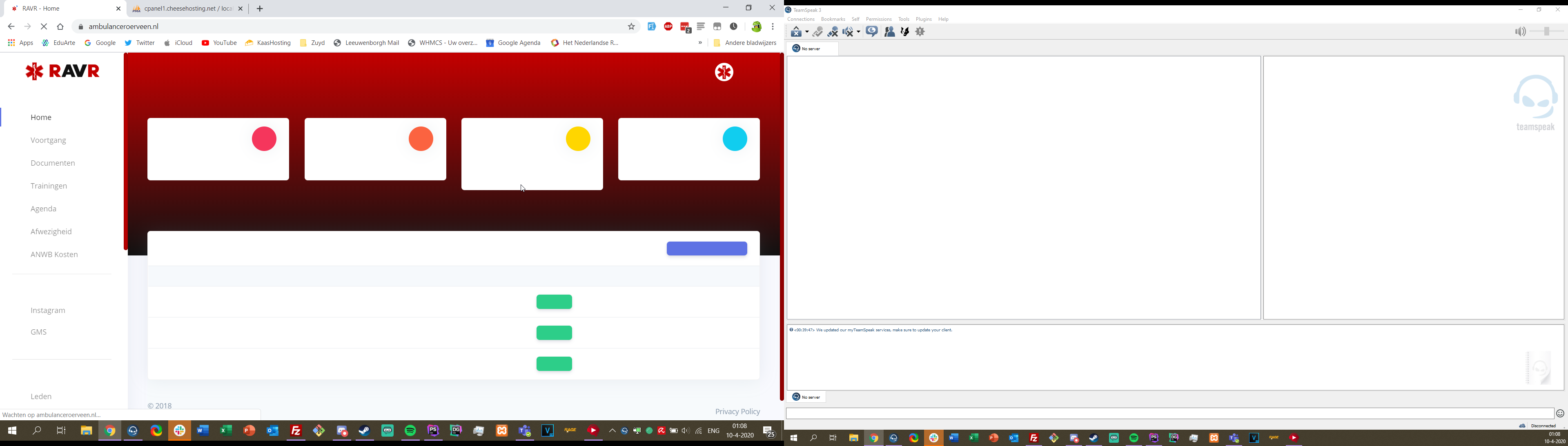The height and width of the screenshot is (446, 1568).
Task: Click the LastPass extension icon in Chrome
Action: pyautogui.click(x=686, y=27)
